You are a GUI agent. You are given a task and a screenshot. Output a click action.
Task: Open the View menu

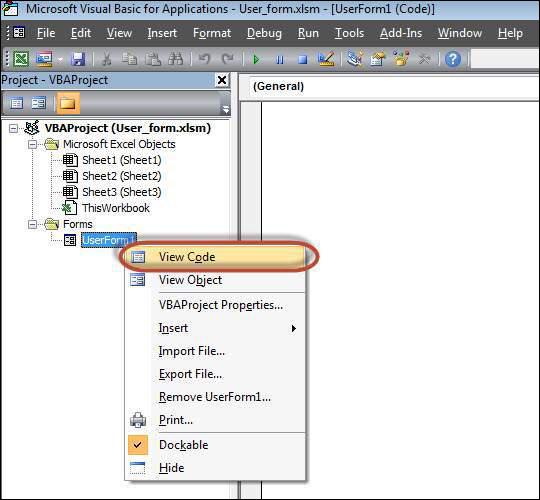tap(119, 33)
